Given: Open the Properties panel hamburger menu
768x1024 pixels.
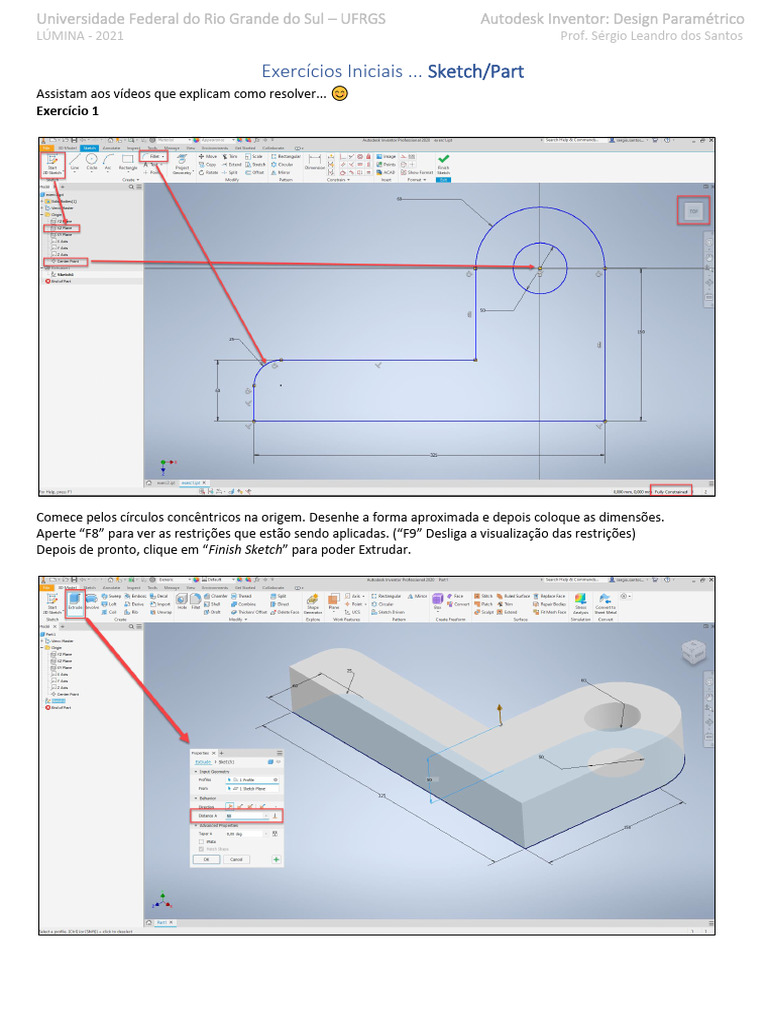Looking at the screenshot, I should 280,753.
